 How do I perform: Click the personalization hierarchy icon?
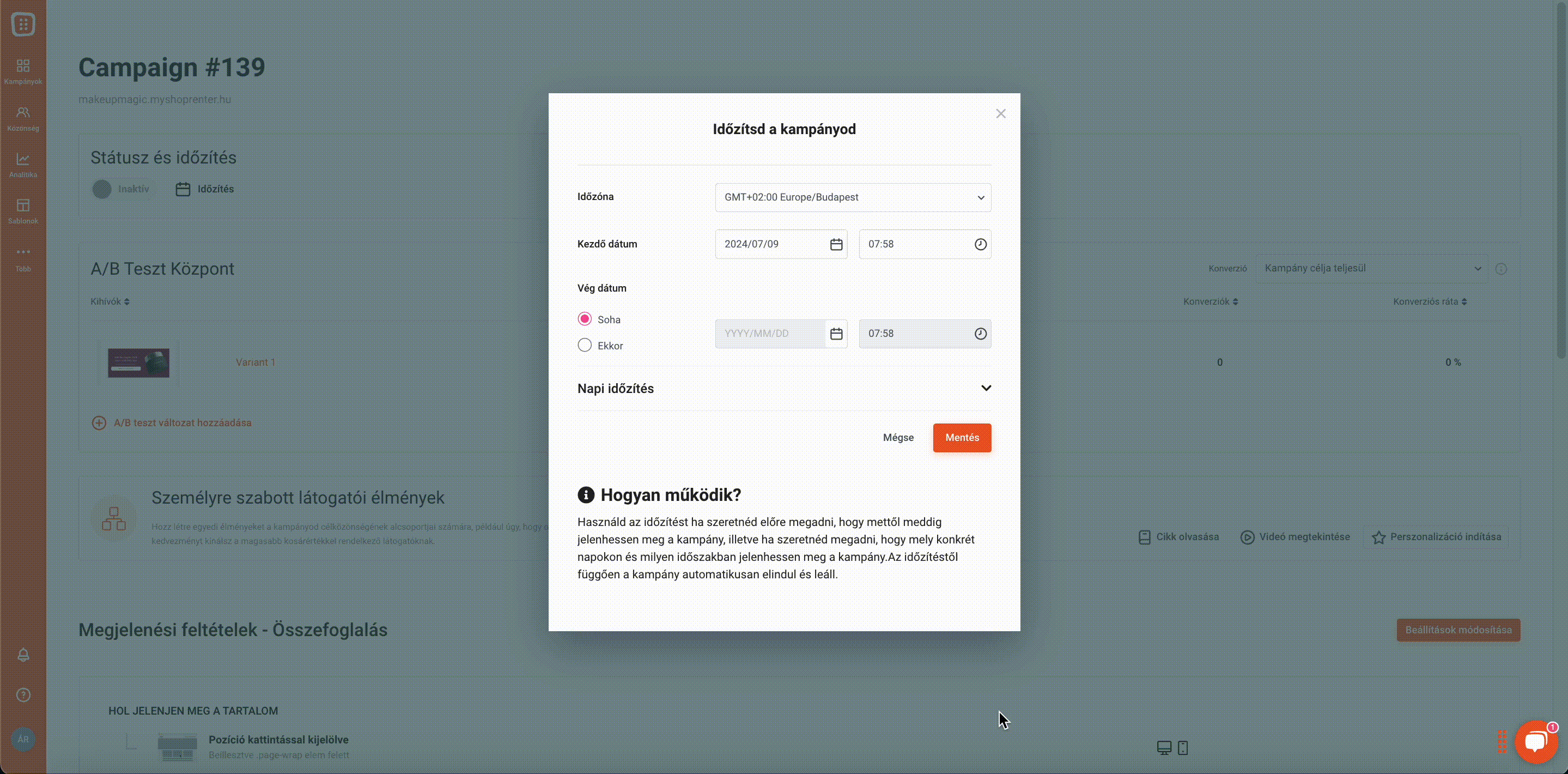point(114,519)
